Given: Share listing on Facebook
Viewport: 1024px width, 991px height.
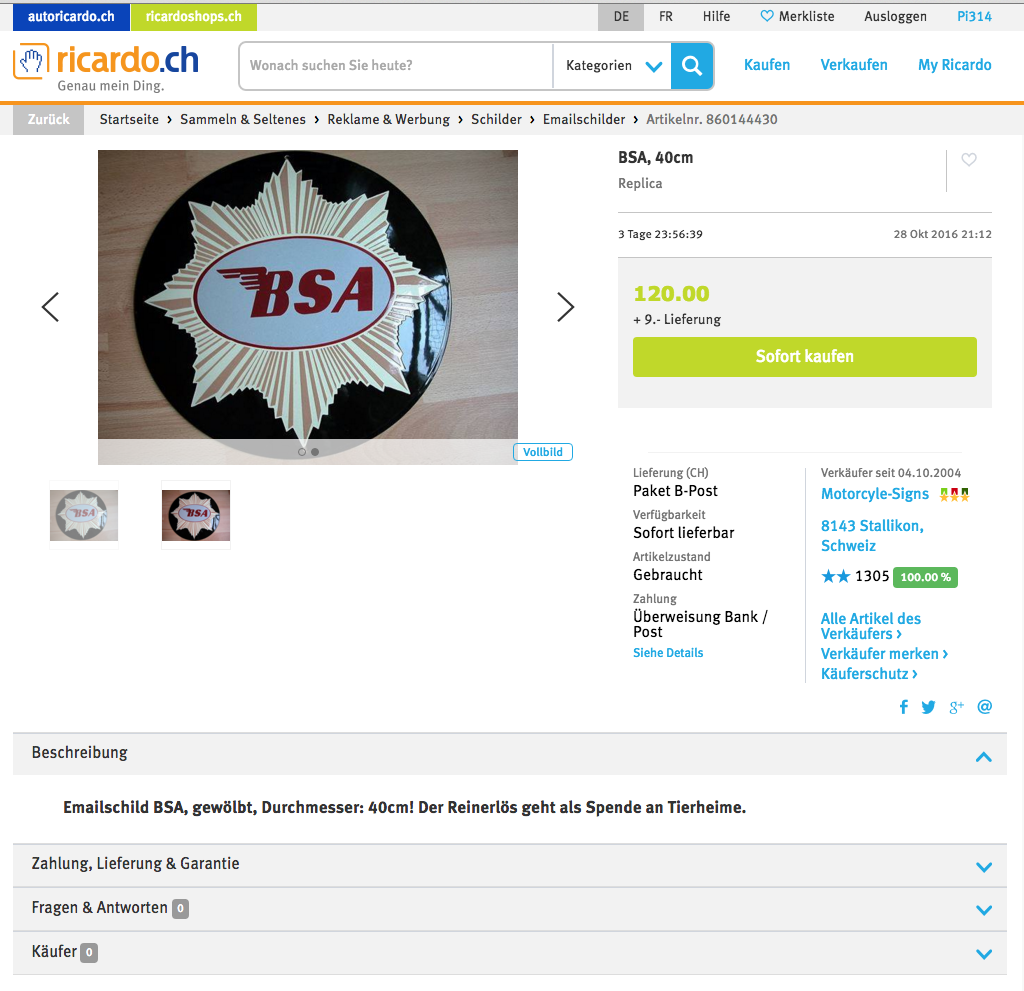Looking at the screenshot, I should pos(904,707).
